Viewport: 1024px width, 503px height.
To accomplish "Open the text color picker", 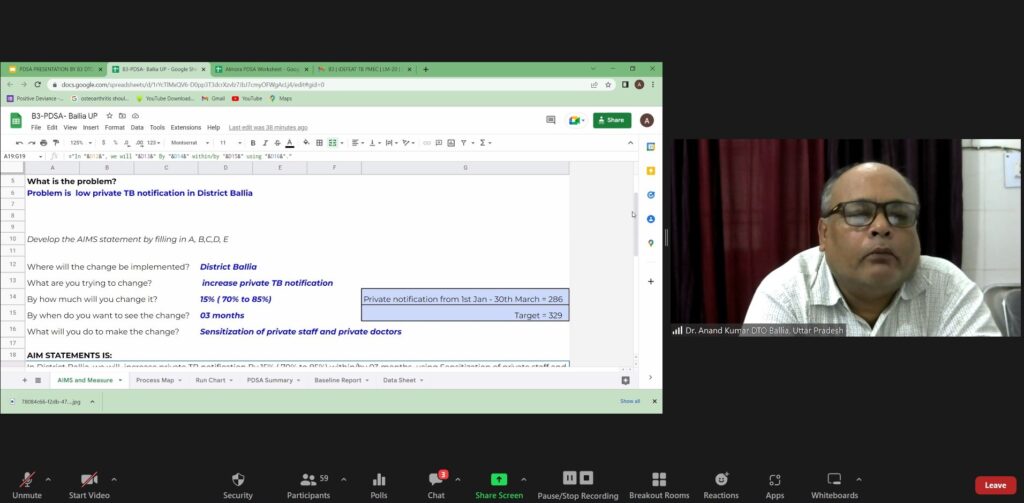I will point(290,143).
